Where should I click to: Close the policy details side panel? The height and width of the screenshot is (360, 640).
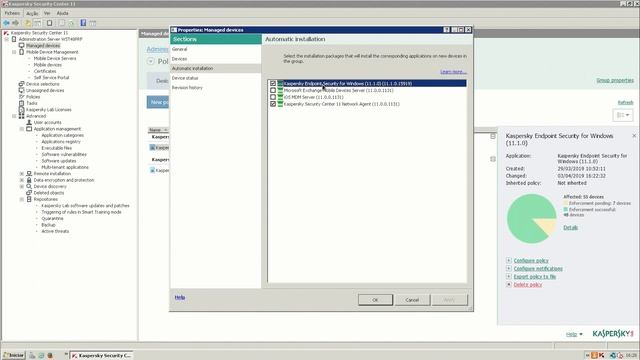coord(634,136)
